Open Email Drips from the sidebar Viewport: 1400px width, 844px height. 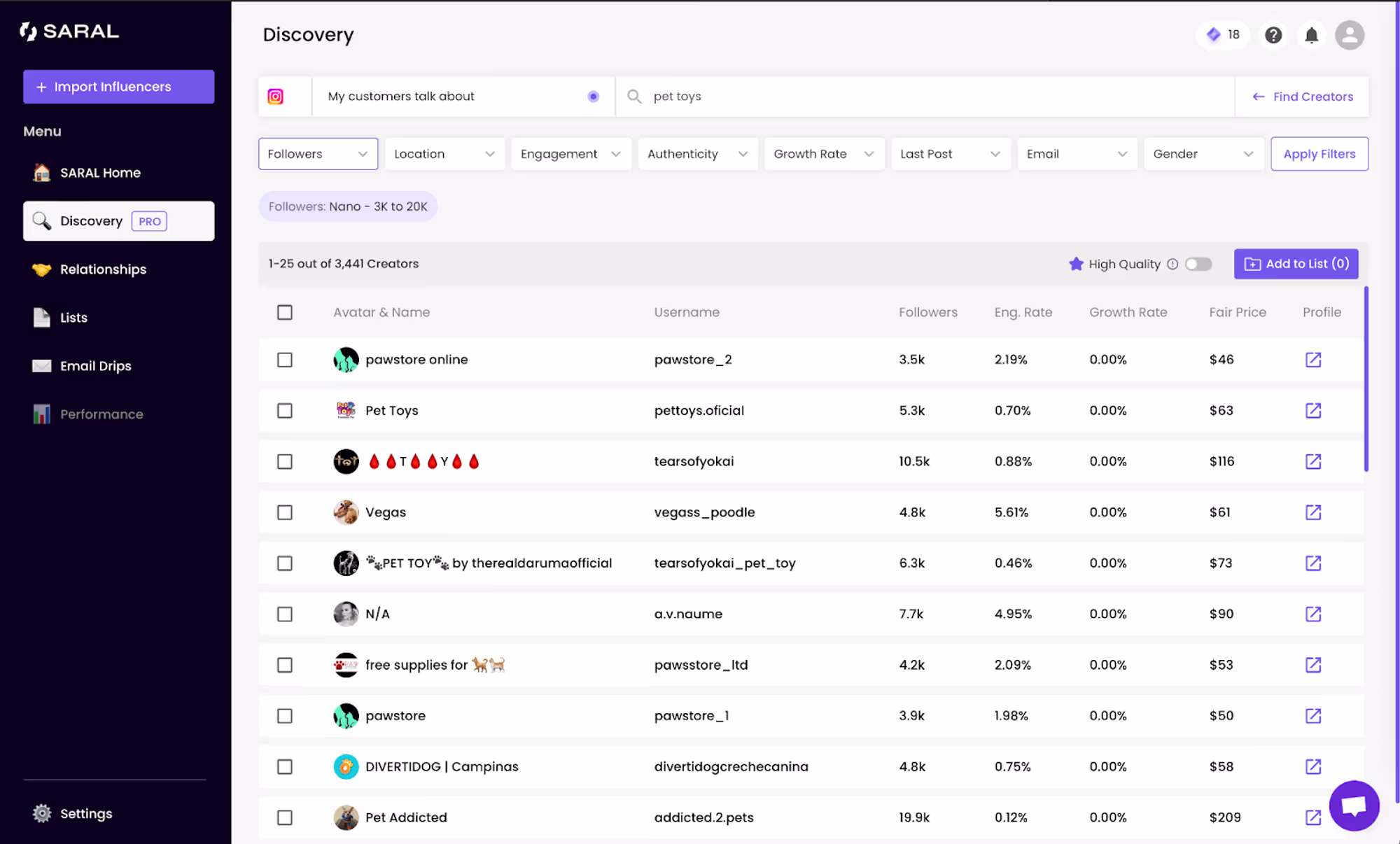click(x=95, y=366)
